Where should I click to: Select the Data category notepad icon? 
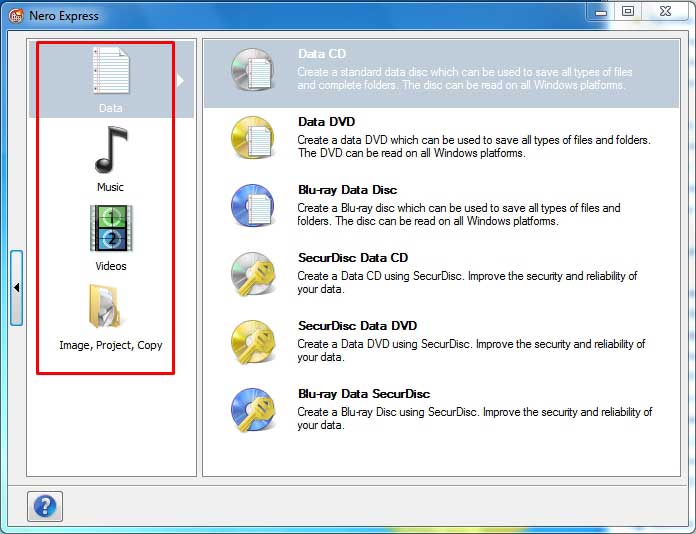tap(111, 71)
